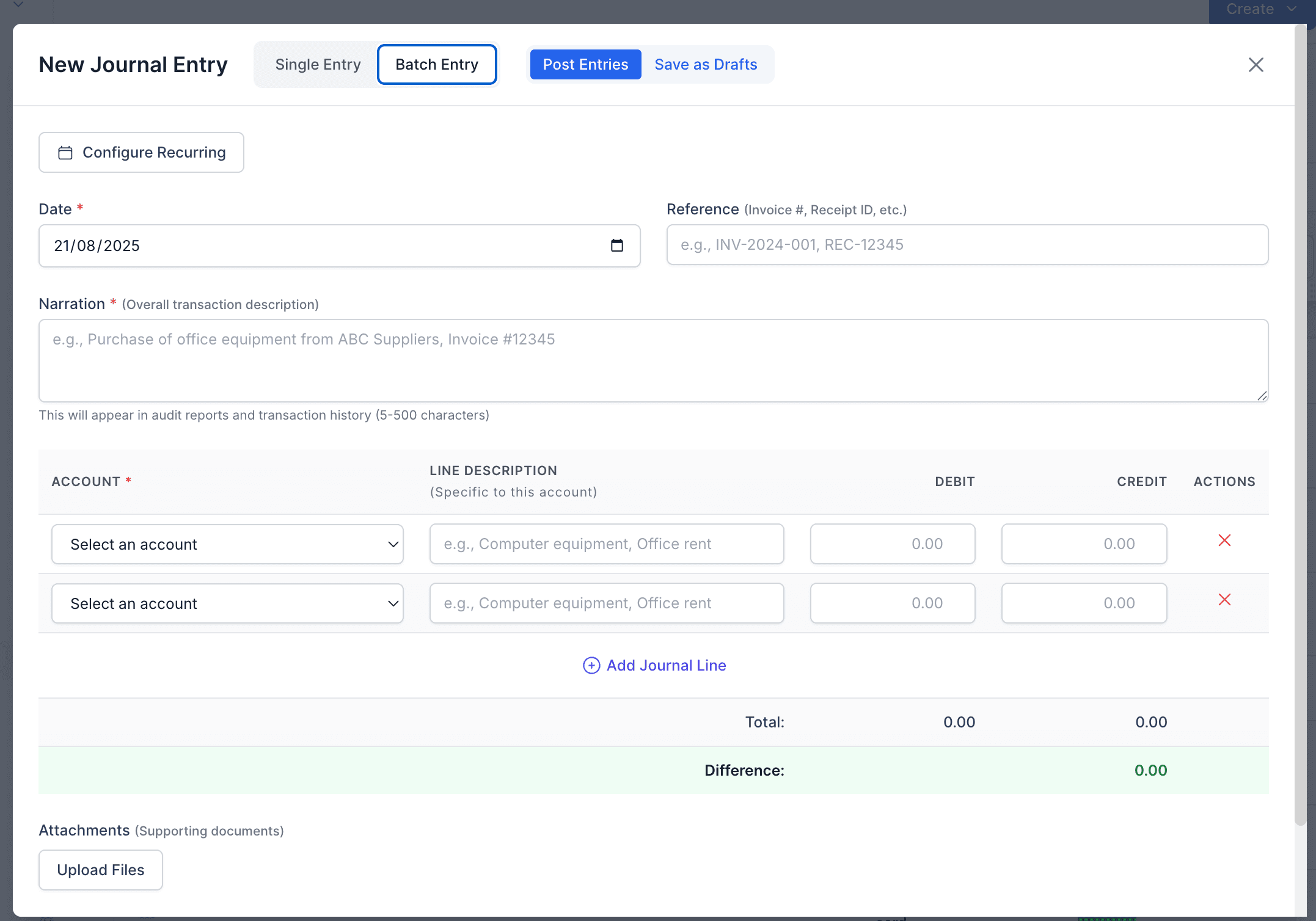
Task: Expand second Select an account dropdown
Action: [x=227, y=603]
